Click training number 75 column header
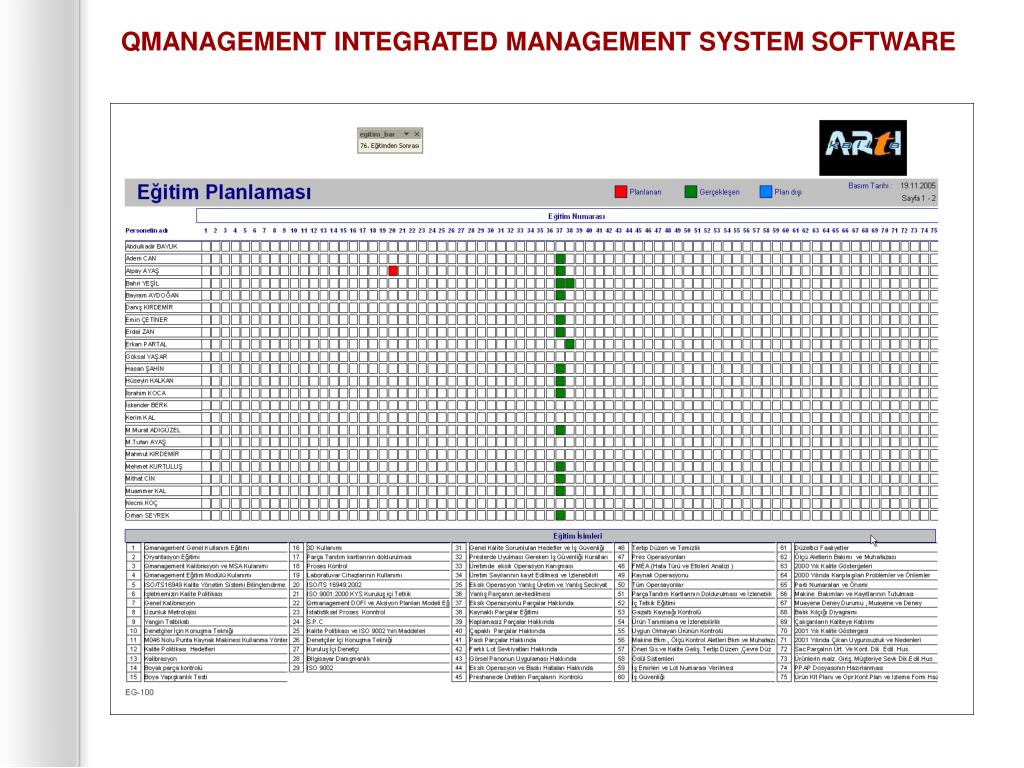This screenshot has width=1024, height=768. click(934, 231)
